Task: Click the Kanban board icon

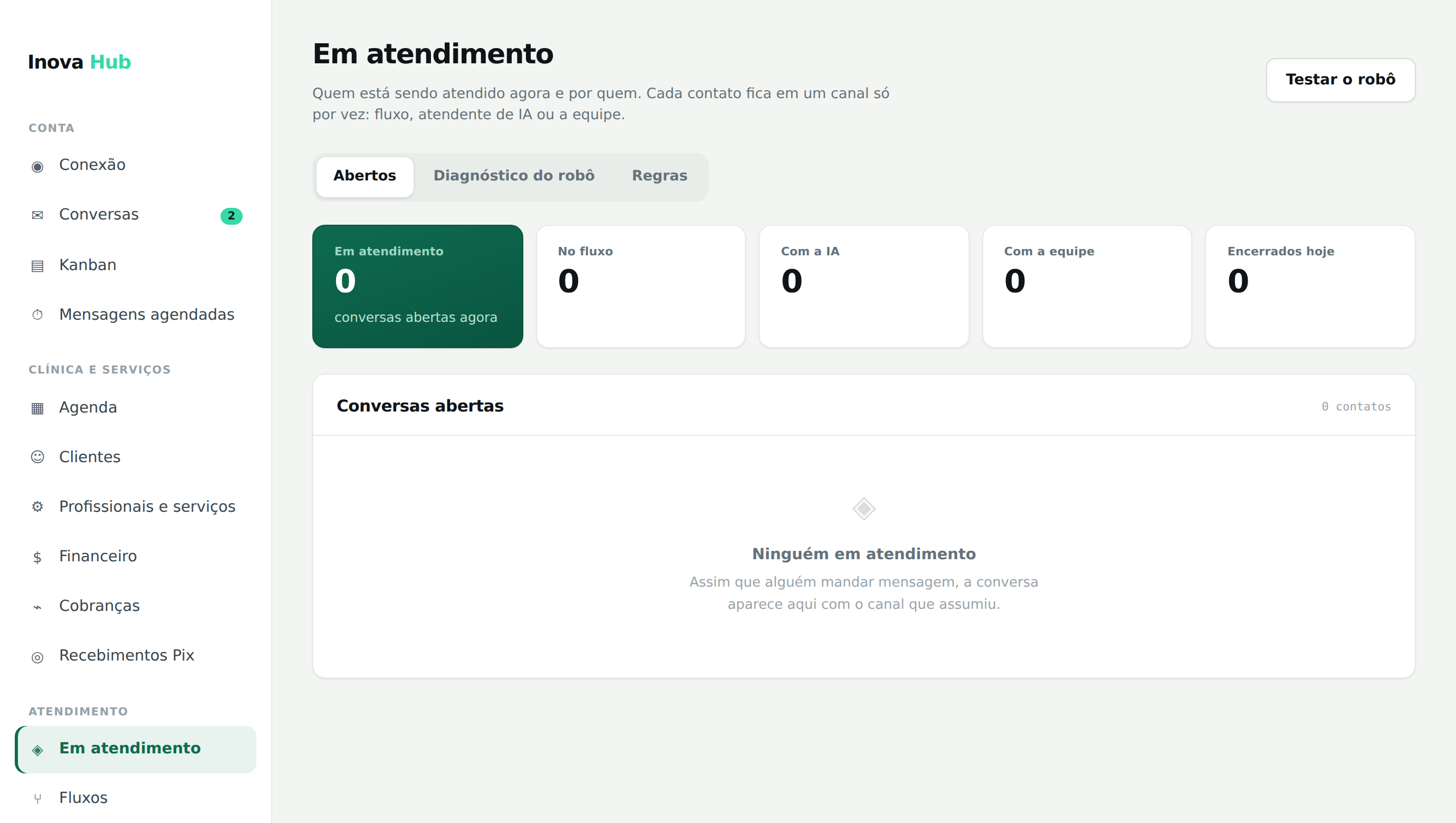Action: 37,266
